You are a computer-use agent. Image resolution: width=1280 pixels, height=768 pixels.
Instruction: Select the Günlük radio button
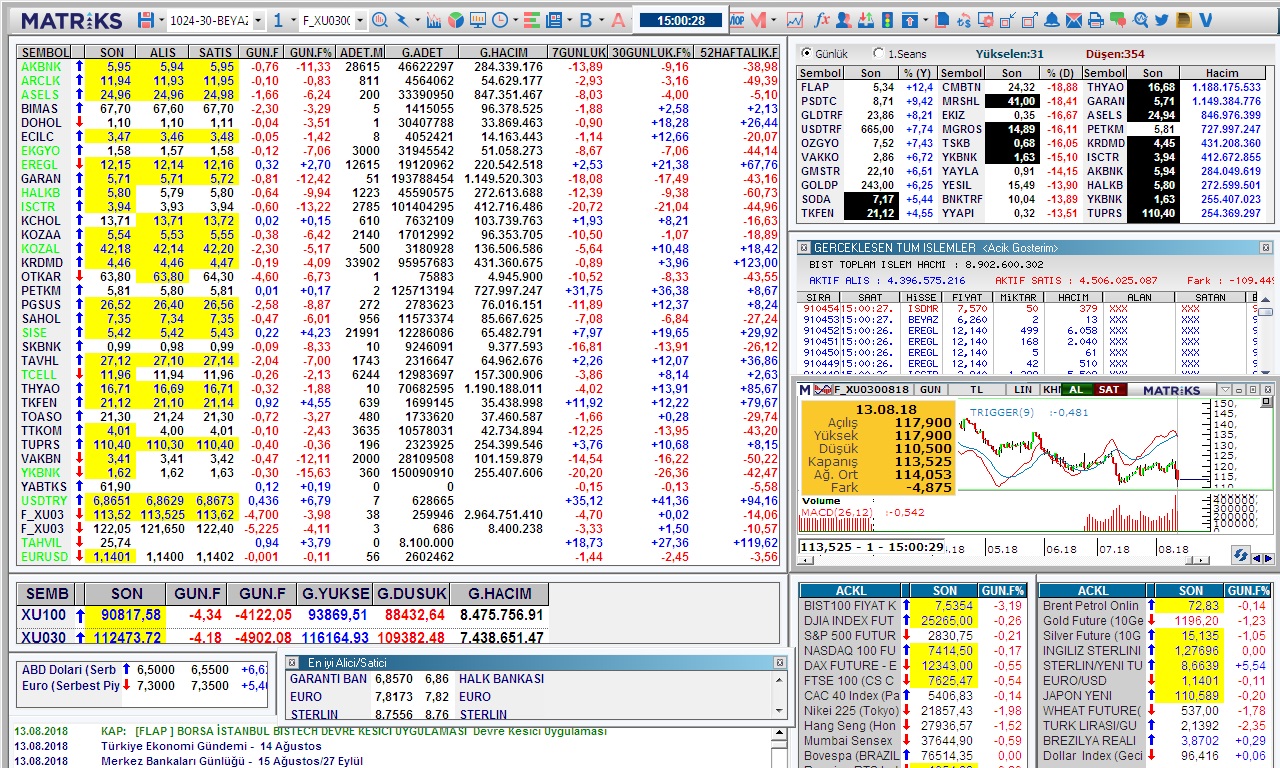pyautogui.click(x=806, y=54)
